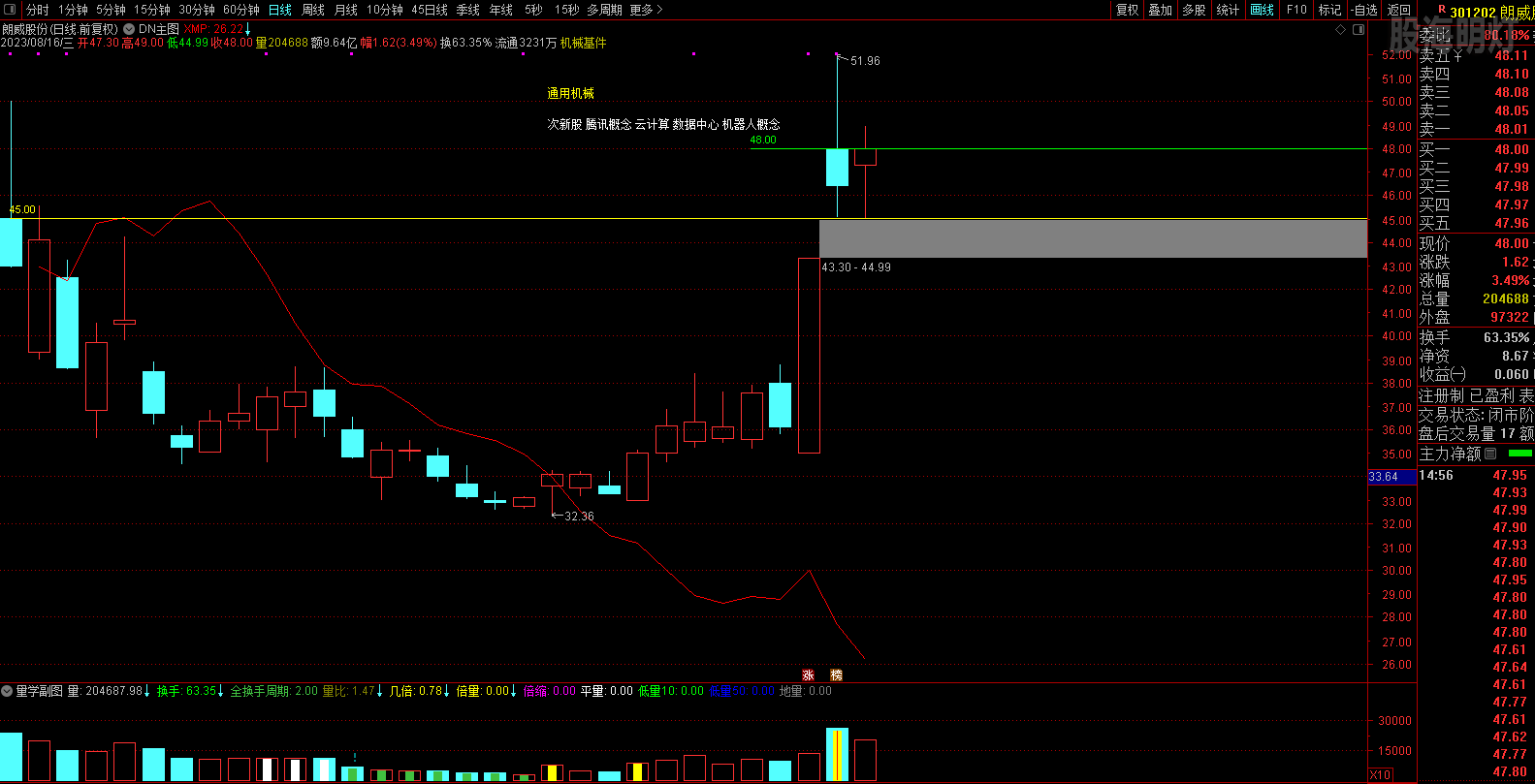The height and width of the screenshot is (784, 1535).
Task: Click the 买一 bid price row
Action: click(1476, 149)
